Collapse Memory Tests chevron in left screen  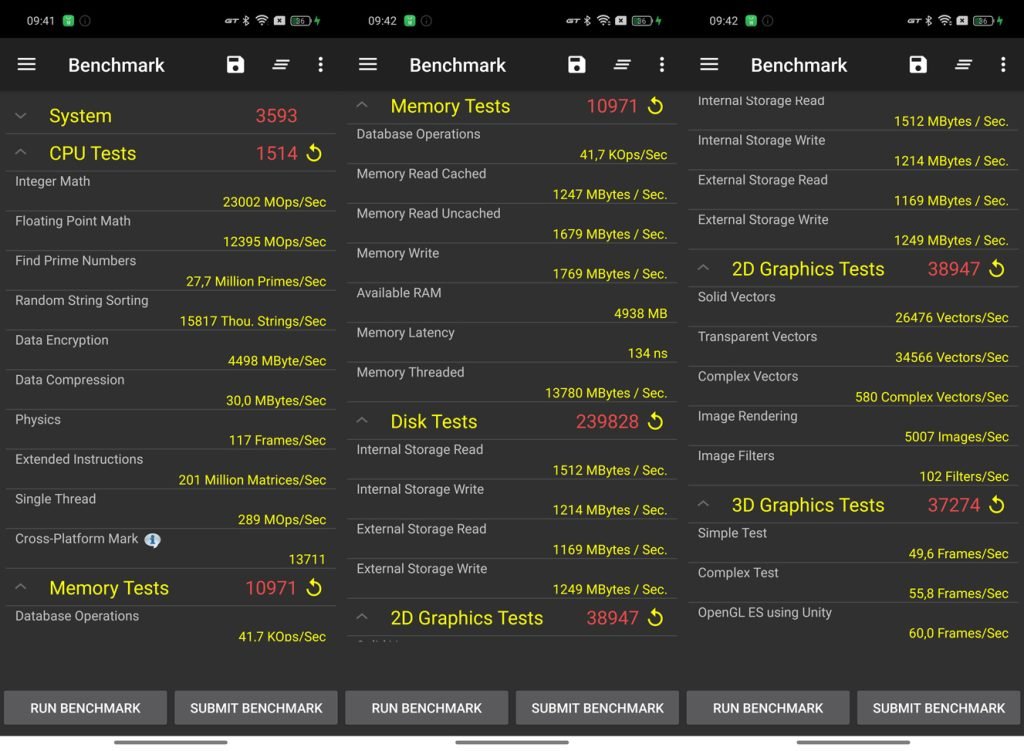click(21, 587)
